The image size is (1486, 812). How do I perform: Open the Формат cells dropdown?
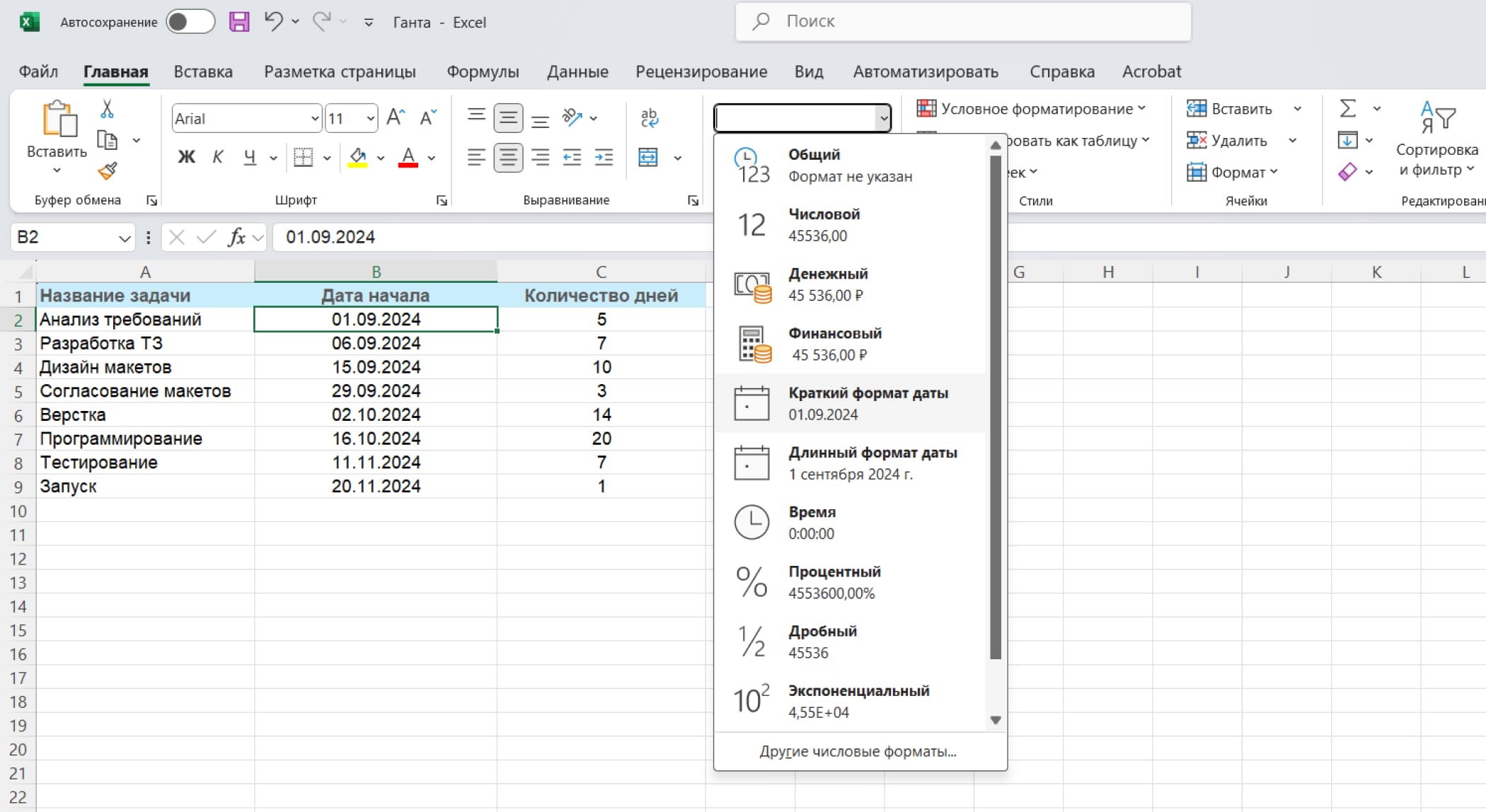click(1233, 172)
